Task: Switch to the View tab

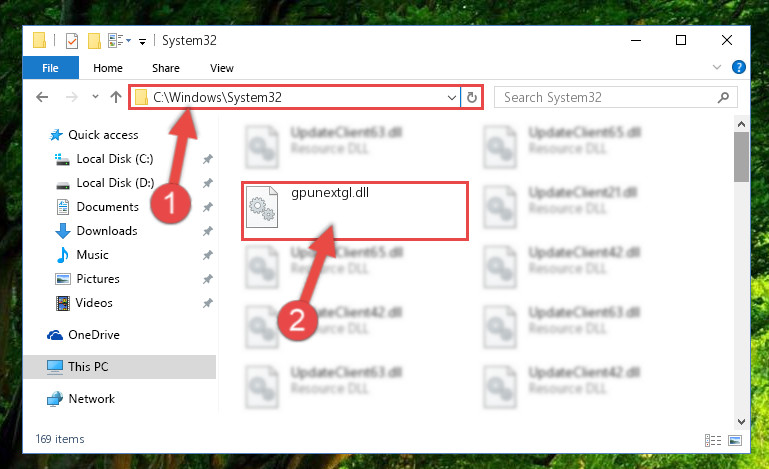Action: pyautogui.click(x=222, y=68)
